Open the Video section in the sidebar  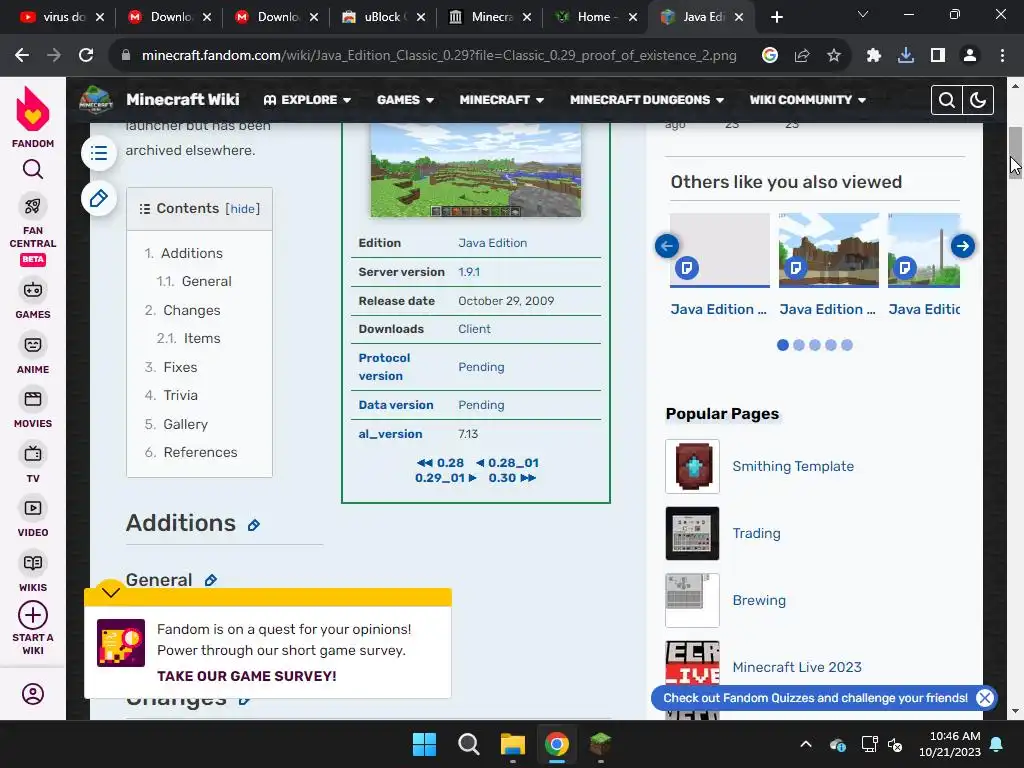33,518
